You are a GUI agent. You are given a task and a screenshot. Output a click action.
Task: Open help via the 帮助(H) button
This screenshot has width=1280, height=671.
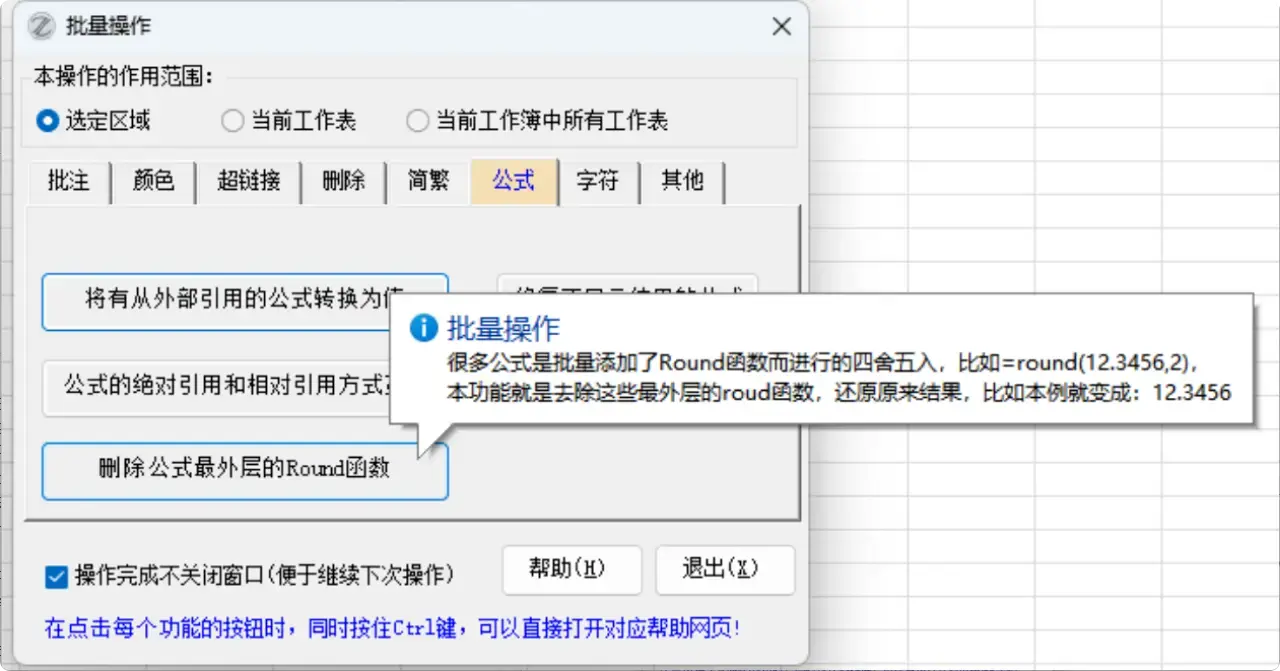point(572,569)
